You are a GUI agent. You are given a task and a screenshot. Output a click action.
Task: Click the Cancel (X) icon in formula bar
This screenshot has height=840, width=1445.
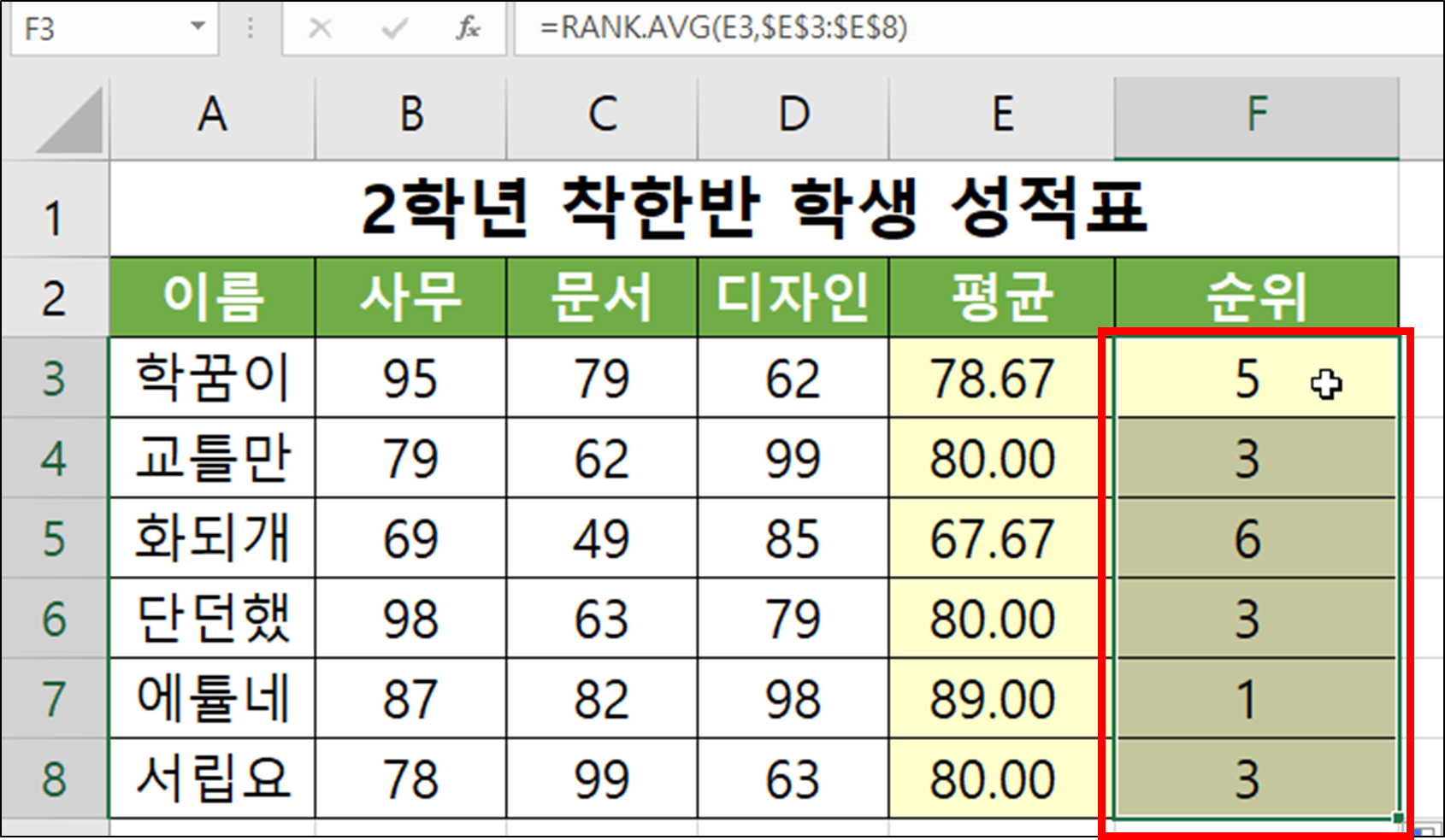(x=321, y=28)
